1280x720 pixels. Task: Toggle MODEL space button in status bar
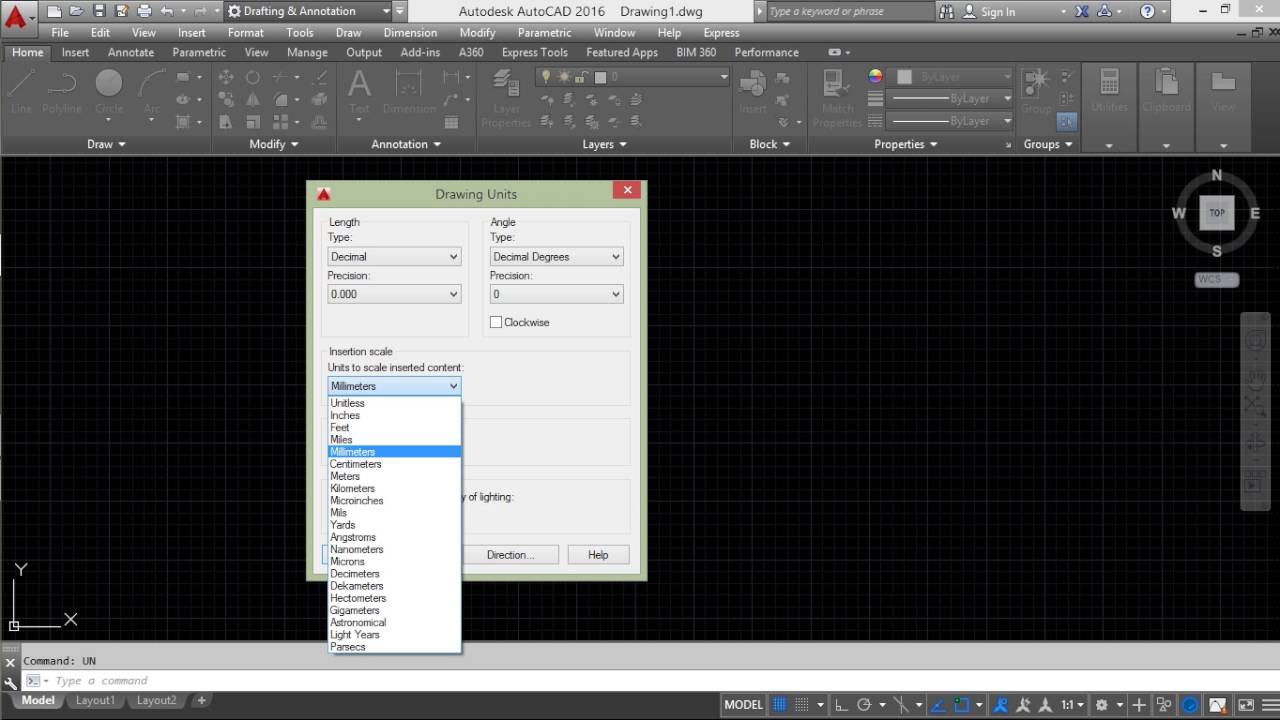(x=743, y=704)
